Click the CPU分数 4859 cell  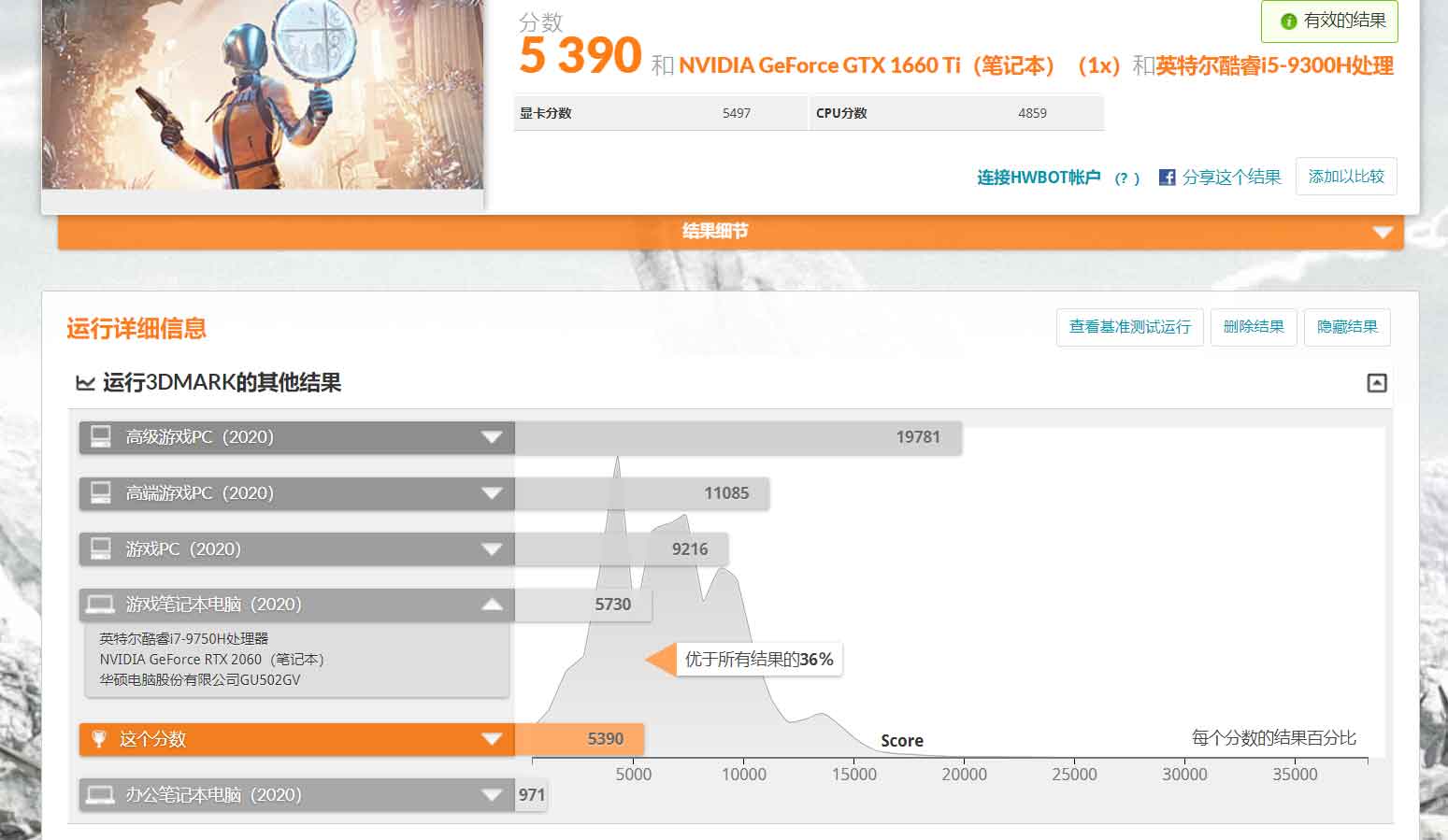coord(956,113)
